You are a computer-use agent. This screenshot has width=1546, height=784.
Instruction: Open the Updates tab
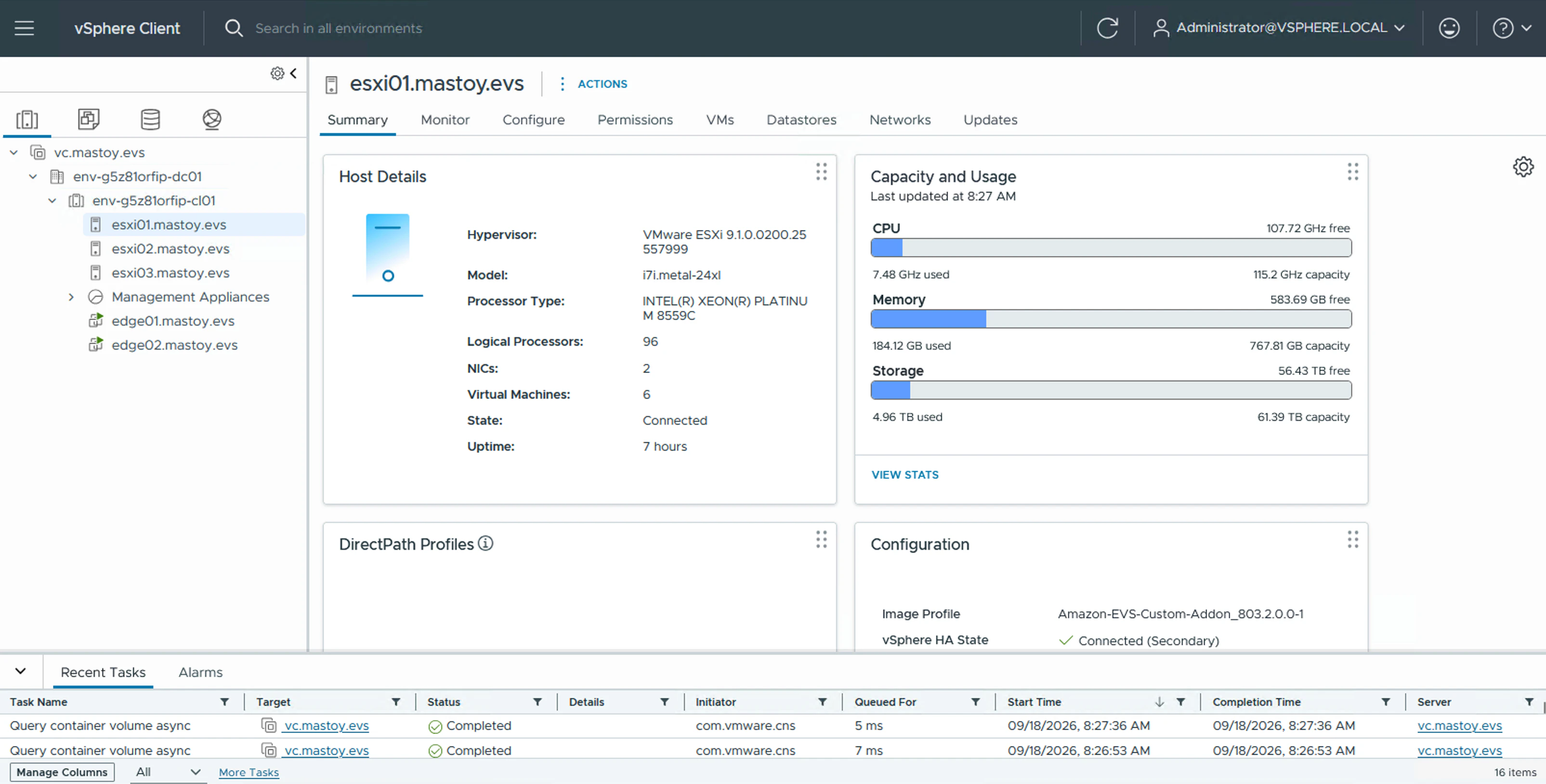tap(990, 119)
